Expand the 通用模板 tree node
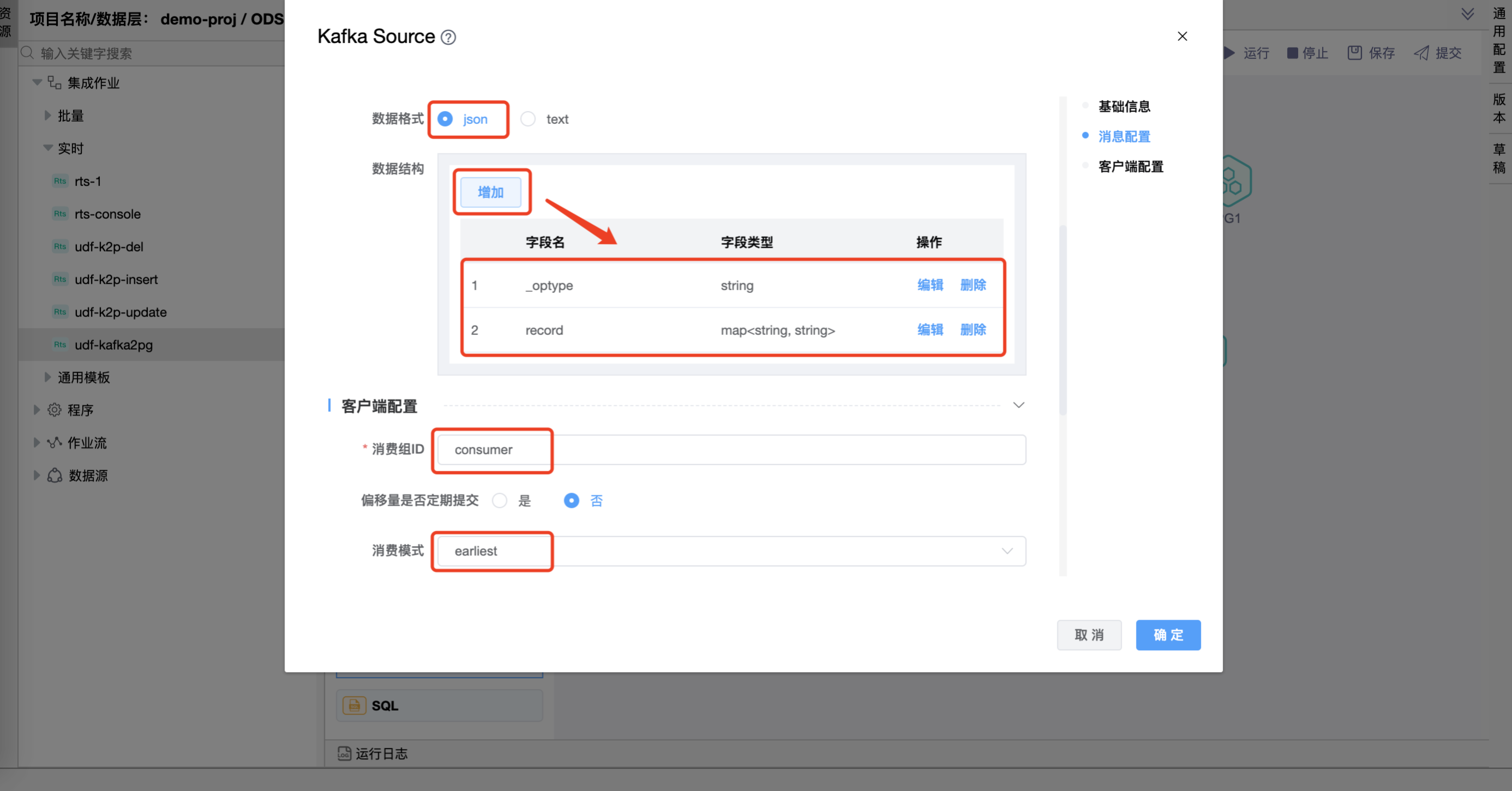Viewport: 1512px width, 791px height. (x=48, y=377)
